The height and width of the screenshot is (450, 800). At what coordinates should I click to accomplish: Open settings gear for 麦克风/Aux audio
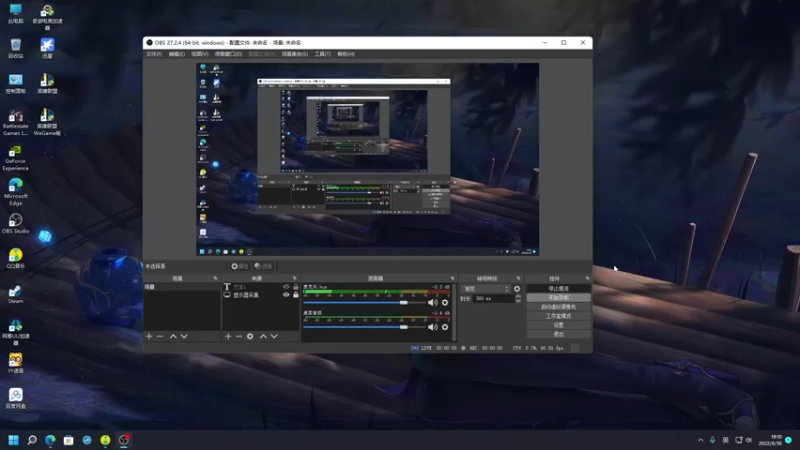click(x=445, y=303)
